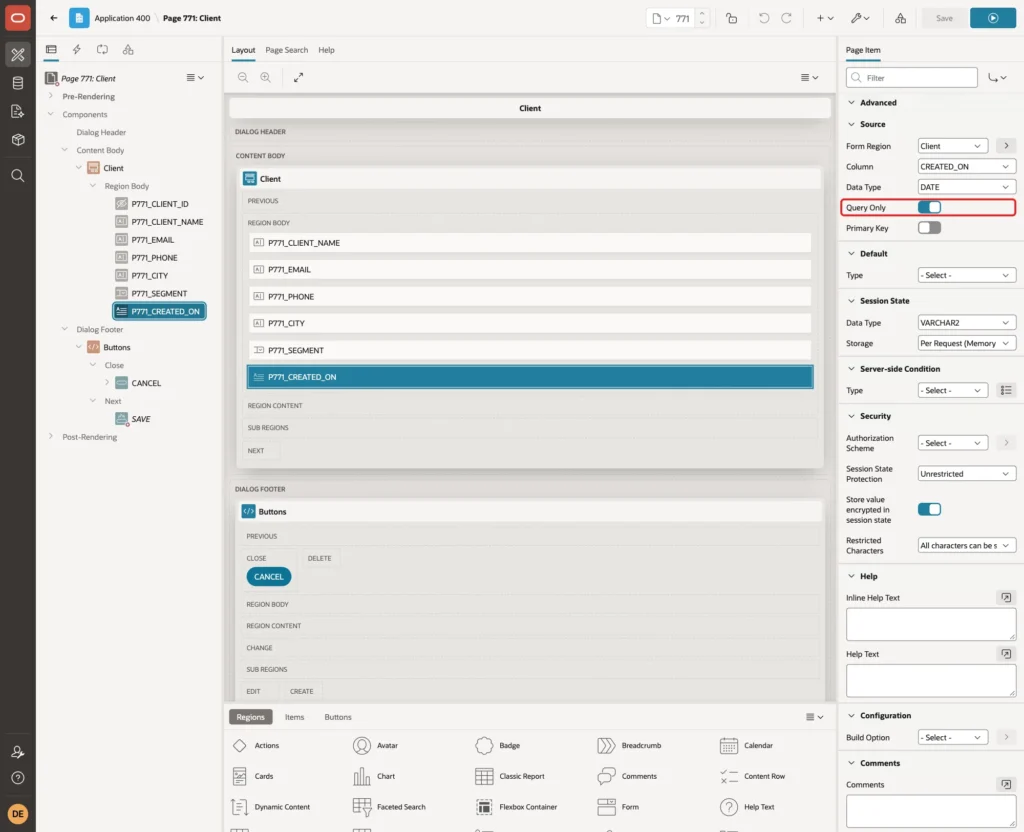This screenshot has height=832, width=1024.
Task: Click the CANCEL button in dialog footer
Action: [x=268, y=577]
